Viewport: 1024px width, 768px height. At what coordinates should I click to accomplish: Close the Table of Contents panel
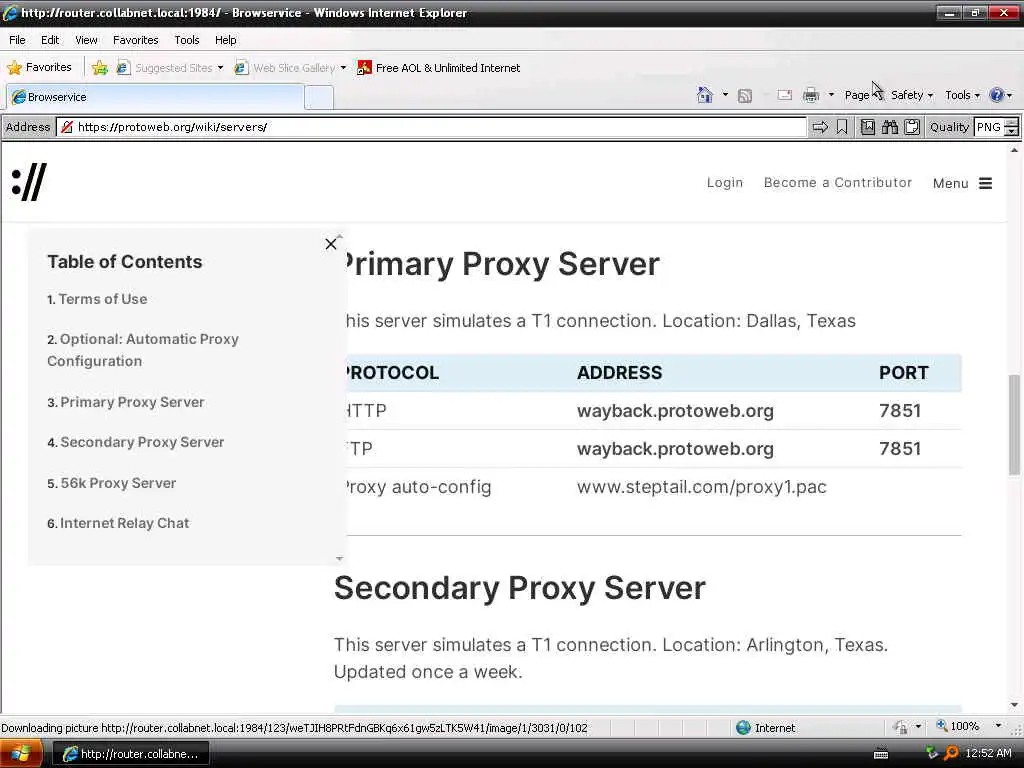[x=331, y=244]
